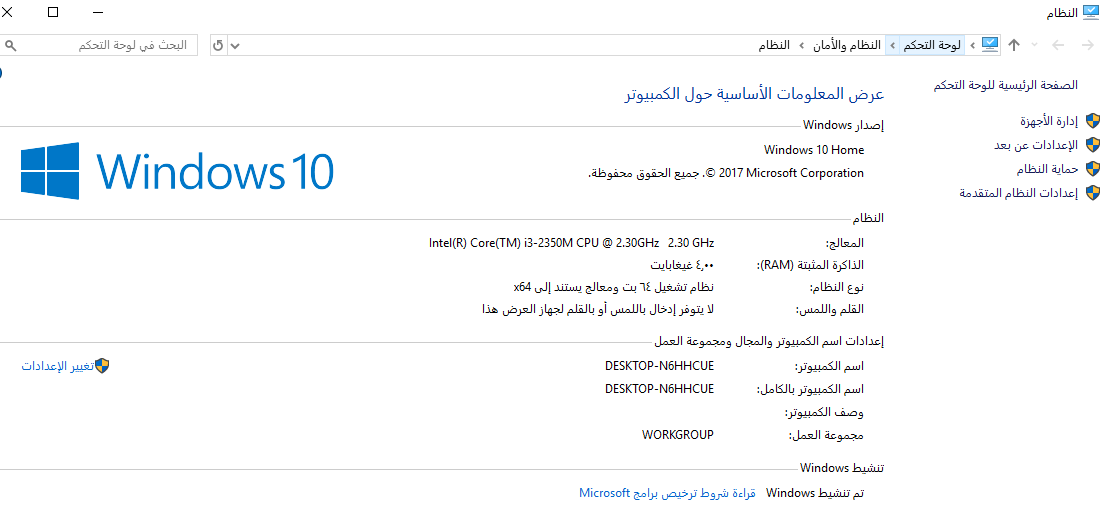The width and height of the screenshot is (1106, 507).
Task: Click Control Panel Home (الصفحة الرئيسية للوحة التحكم)
Action: click(x=1005, y=85)
